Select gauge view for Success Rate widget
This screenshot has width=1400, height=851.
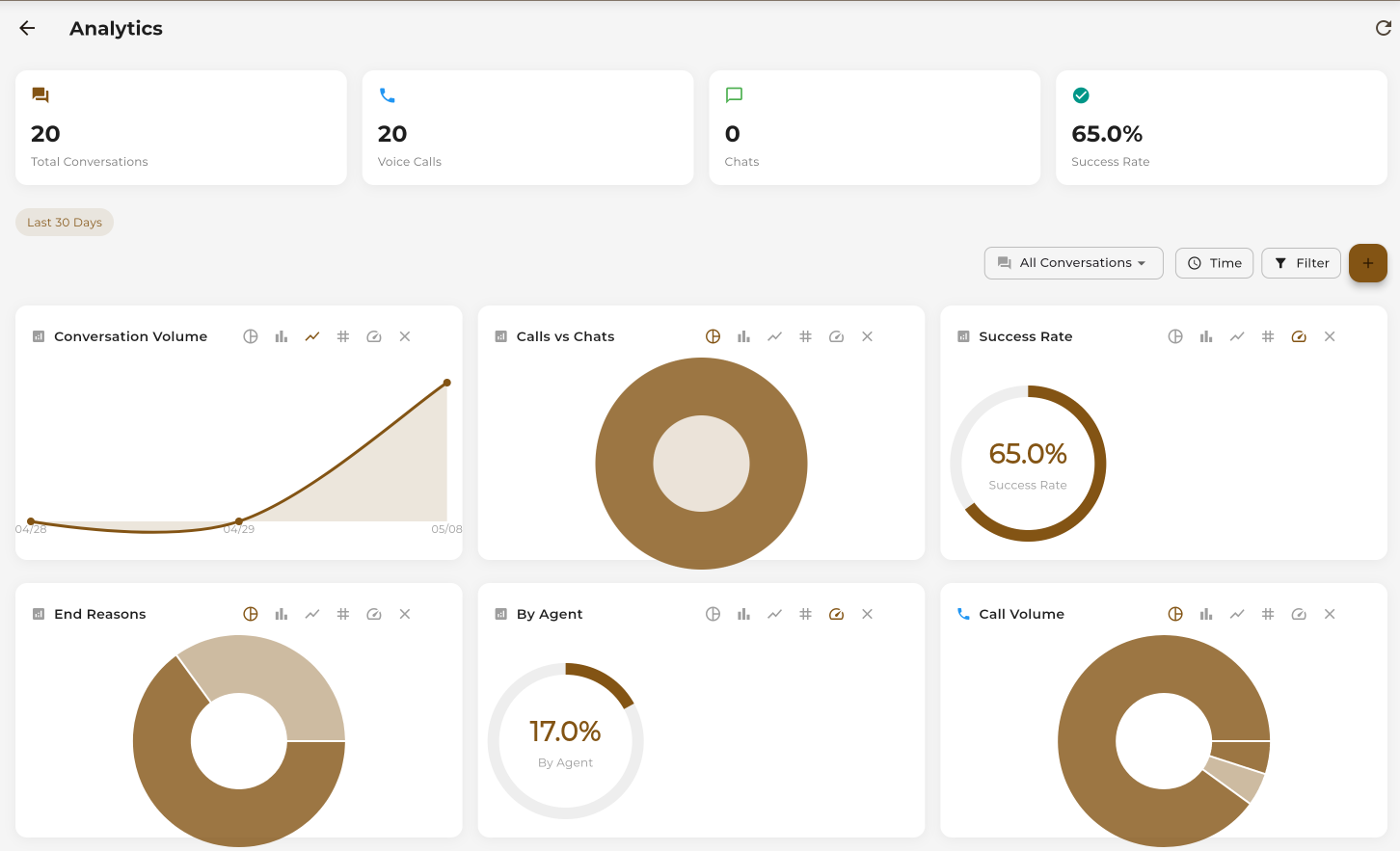click(1299, 336)
